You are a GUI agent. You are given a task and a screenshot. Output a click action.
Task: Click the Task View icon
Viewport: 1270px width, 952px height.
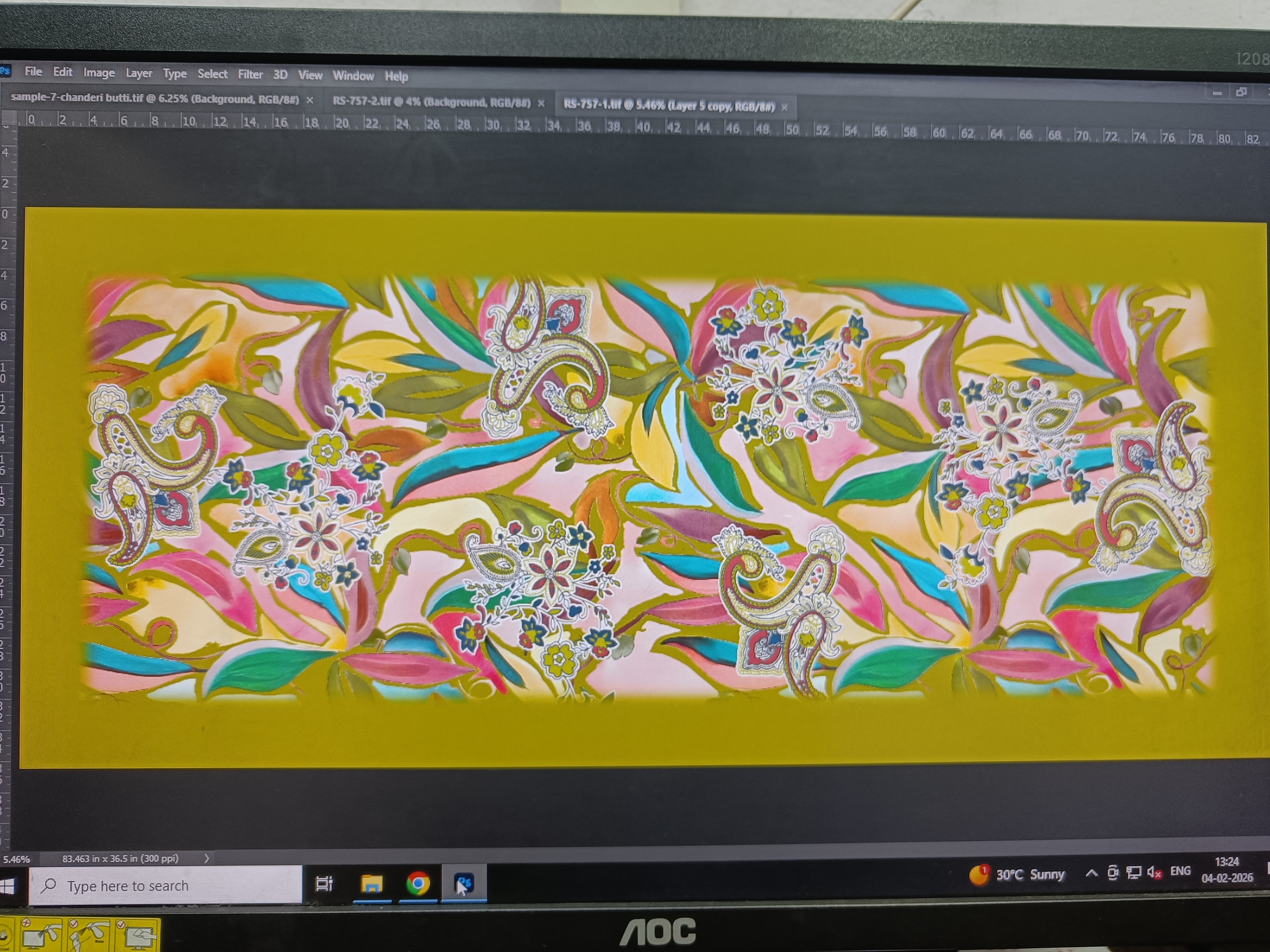click(324, 884)
